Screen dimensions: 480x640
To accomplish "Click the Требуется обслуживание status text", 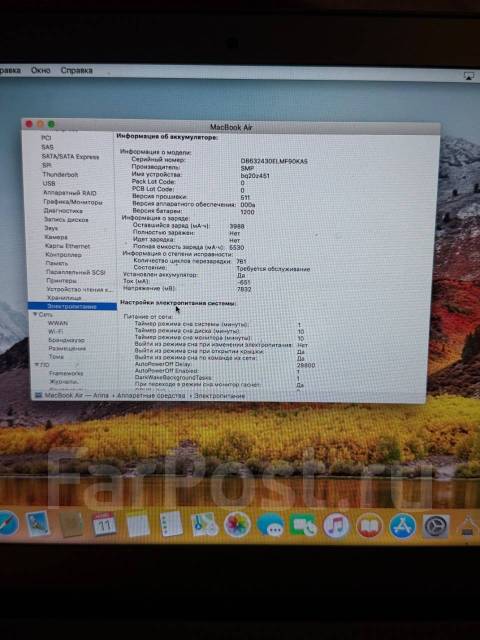I will point(273,269).
